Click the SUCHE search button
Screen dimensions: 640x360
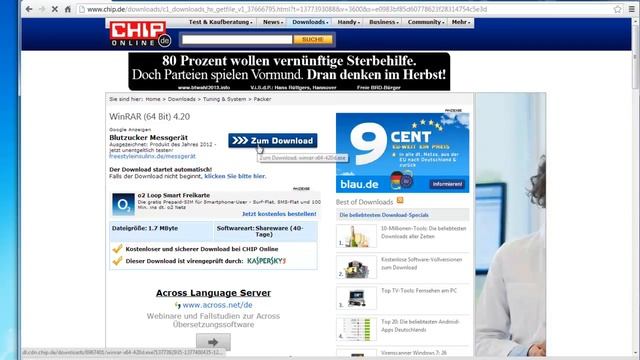click(313, 40)
